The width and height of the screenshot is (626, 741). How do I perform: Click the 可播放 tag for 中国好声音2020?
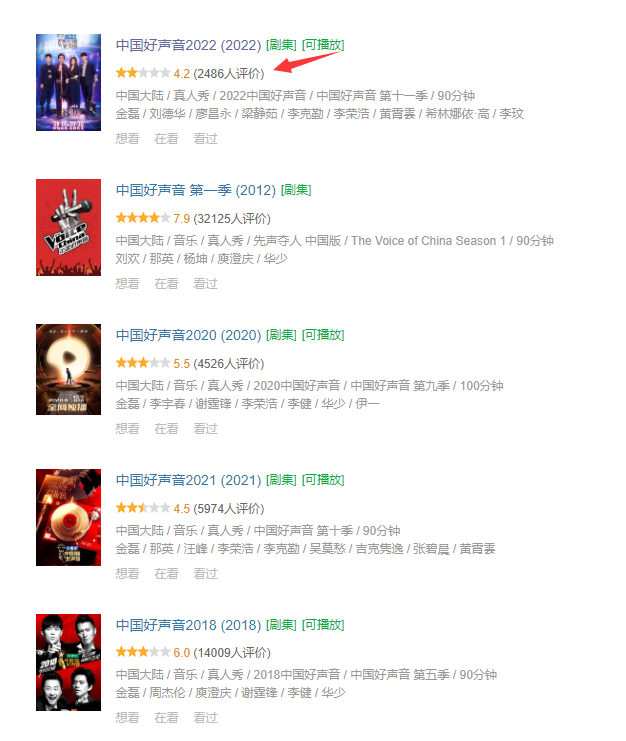(323, 335)
